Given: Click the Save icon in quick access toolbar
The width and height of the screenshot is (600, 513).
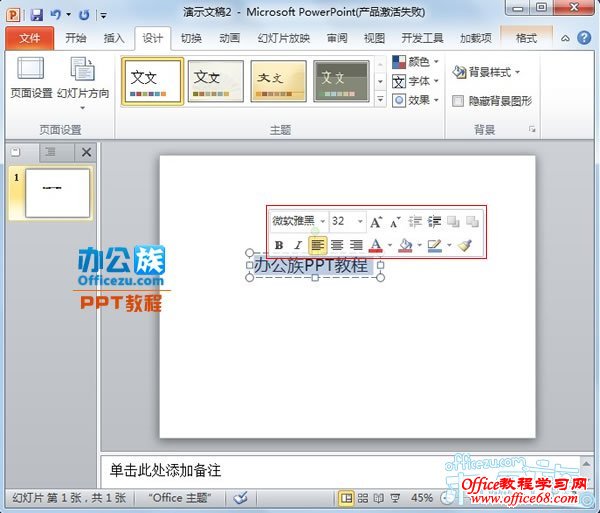Looking at the screenshot, I should coord(37,14).
